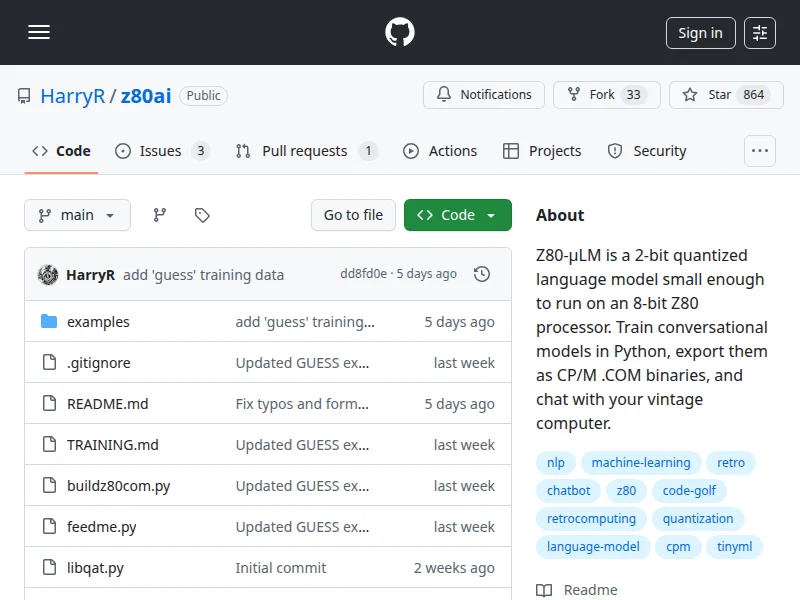This screenshot has width=800, height=600.
Task: Open the tags icon beside branches
Action: click(202, 215)
